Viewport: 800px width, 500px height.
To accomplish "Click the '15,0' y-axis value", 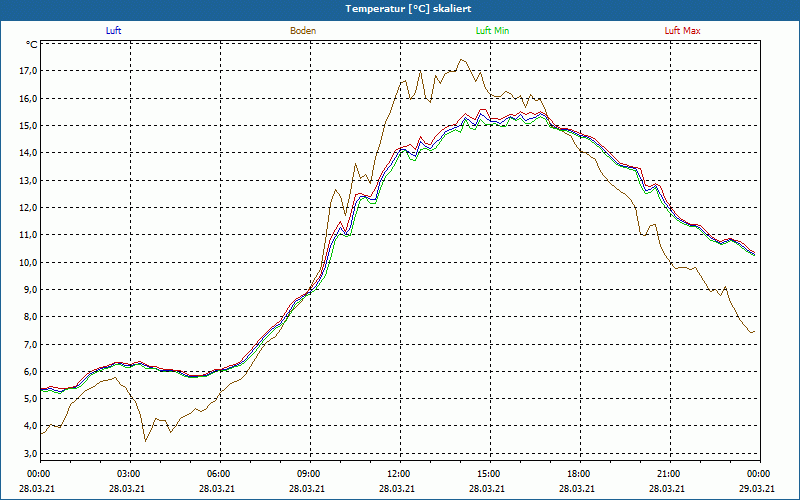I will pyautogui.click(x=29, y=126).
